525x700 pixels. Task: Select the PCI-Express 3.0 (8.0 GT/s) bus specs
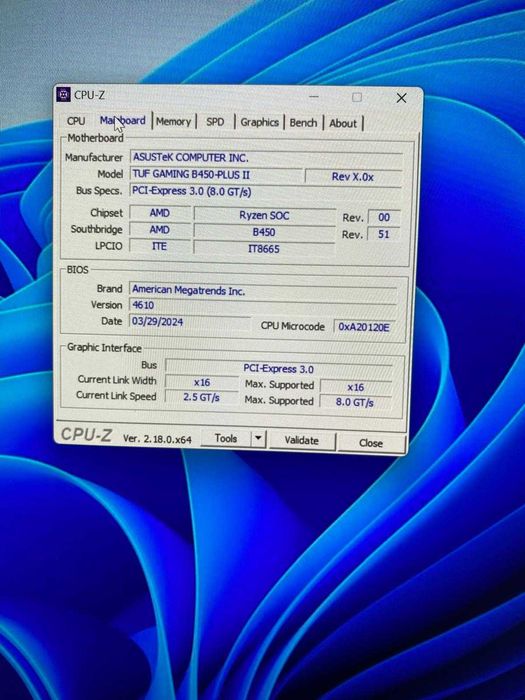point(266,192)
